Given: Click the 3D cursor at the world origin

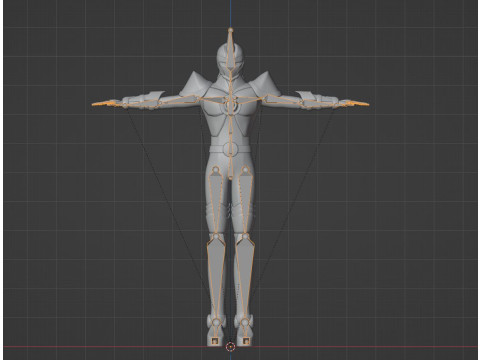Looking at the screenshot, I should (230, 347).
